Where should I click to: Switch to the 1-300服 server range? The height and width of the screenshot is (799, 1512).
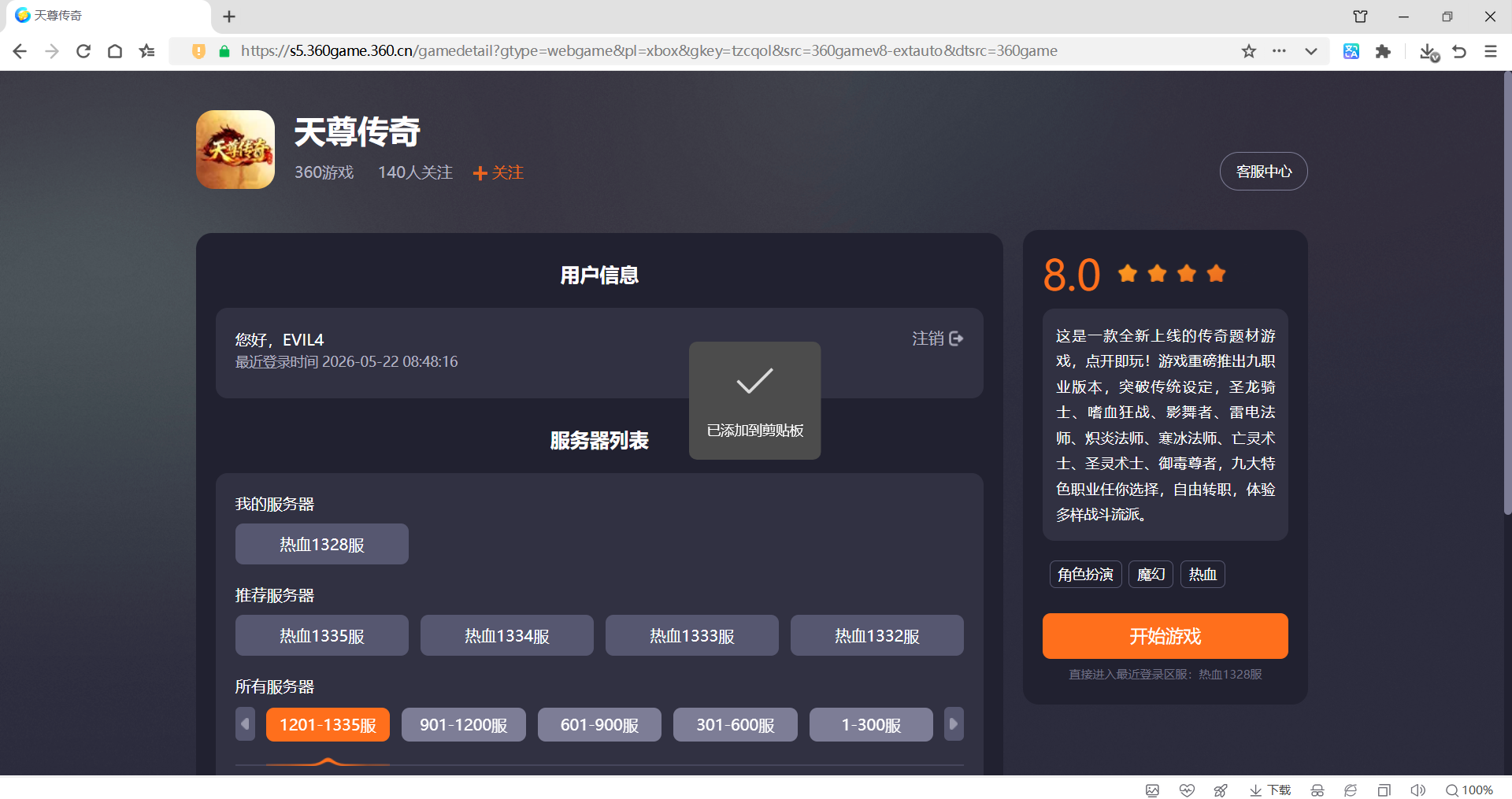(871, 724)
